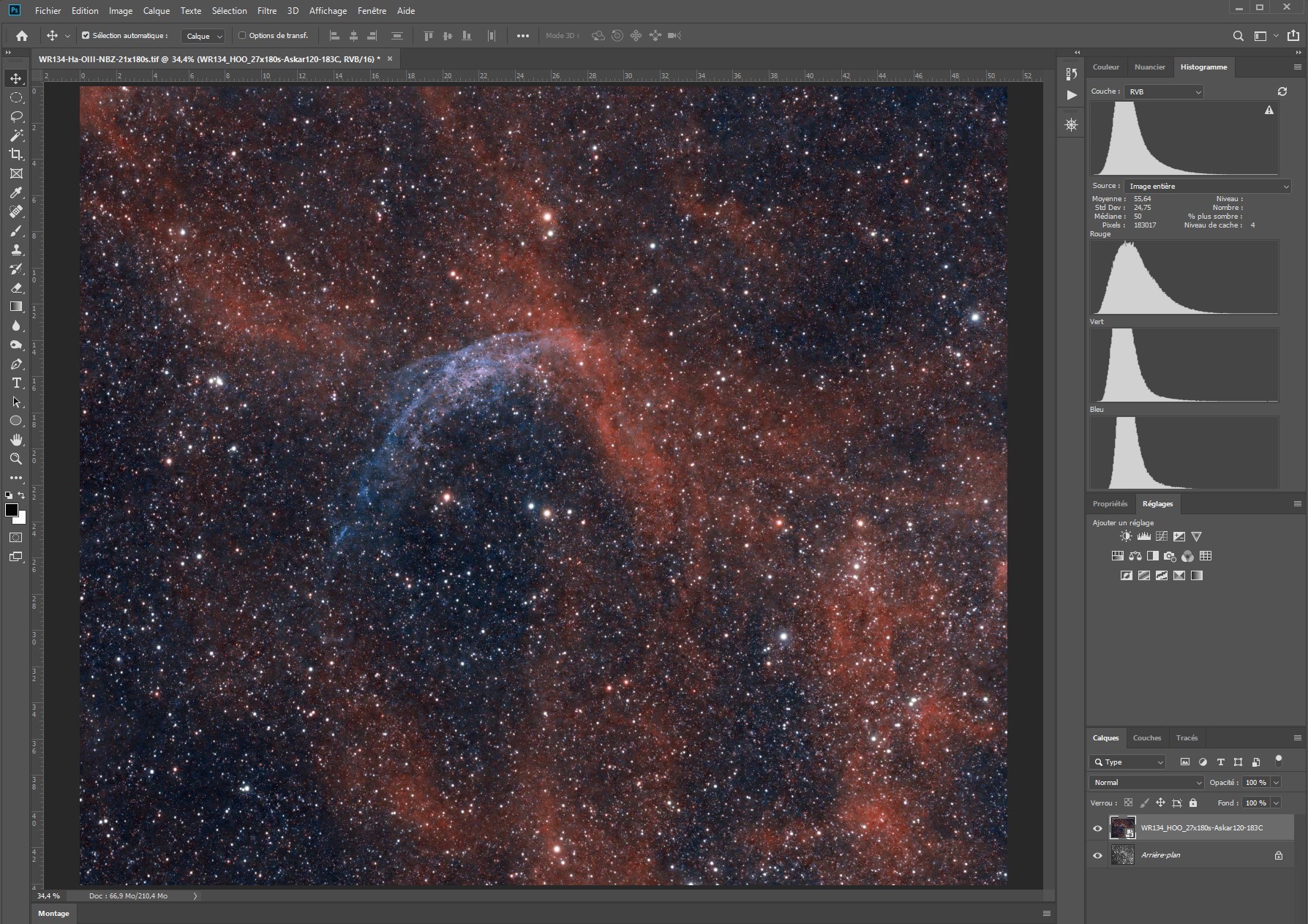Image resolution: width=1308 pixels, height=924 pixels.
Task: Open the Source Image entière dropdown
Action: click(x=1207, y=186)
